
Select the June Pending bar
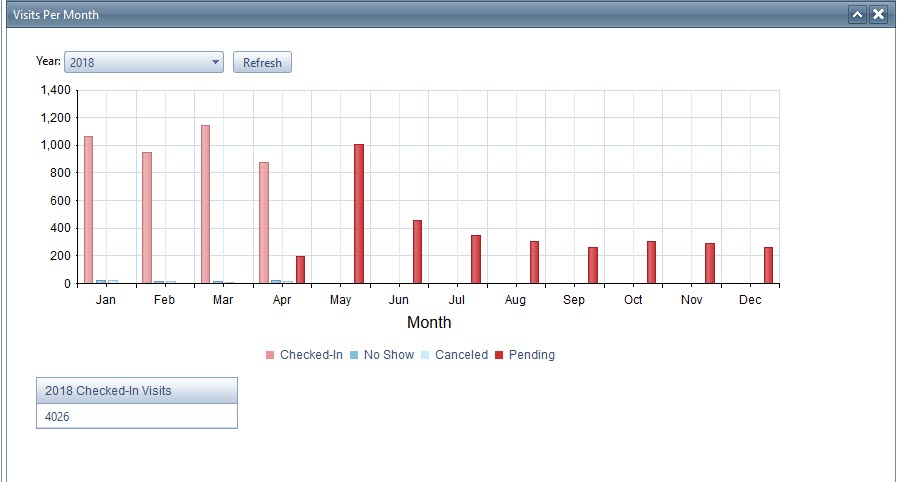tap(417, 252)
